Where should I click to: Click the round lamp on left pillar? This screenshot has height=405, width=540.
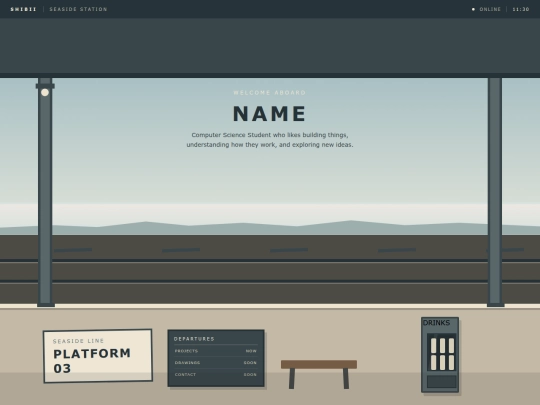(x=45, y=92)
